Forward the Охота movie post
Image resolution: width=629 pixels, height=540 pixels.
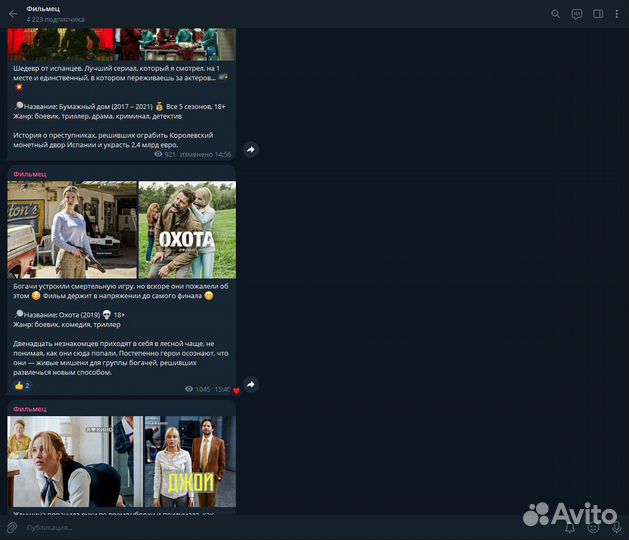click(251, 384)
